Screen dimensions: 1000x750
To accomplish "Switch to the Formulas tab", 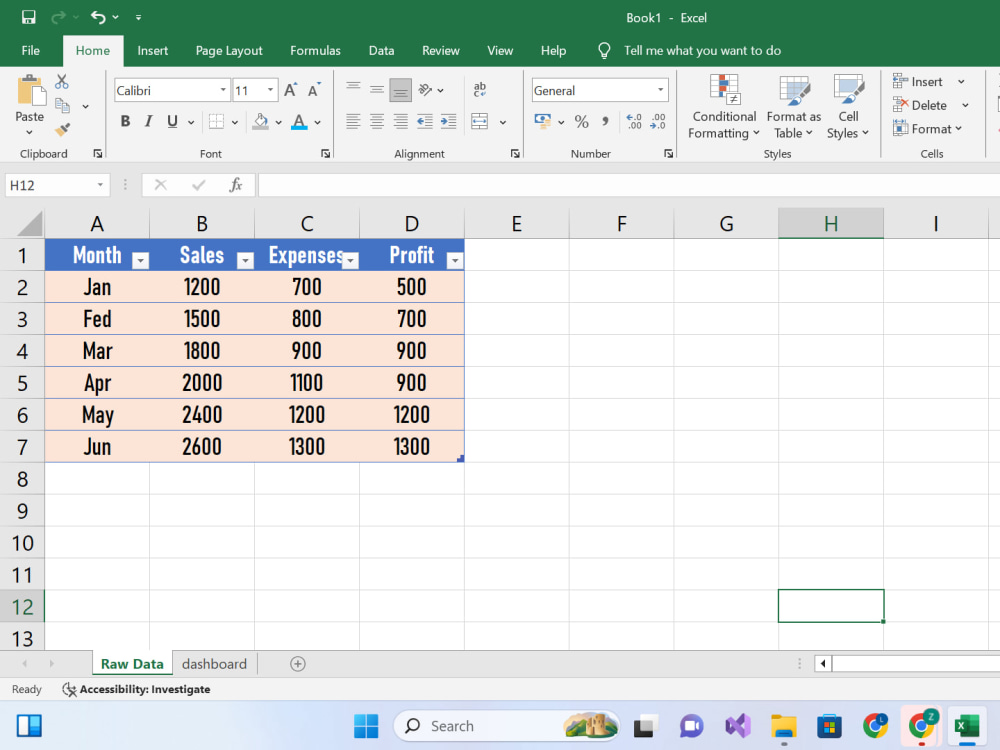I will coord(315,50).
